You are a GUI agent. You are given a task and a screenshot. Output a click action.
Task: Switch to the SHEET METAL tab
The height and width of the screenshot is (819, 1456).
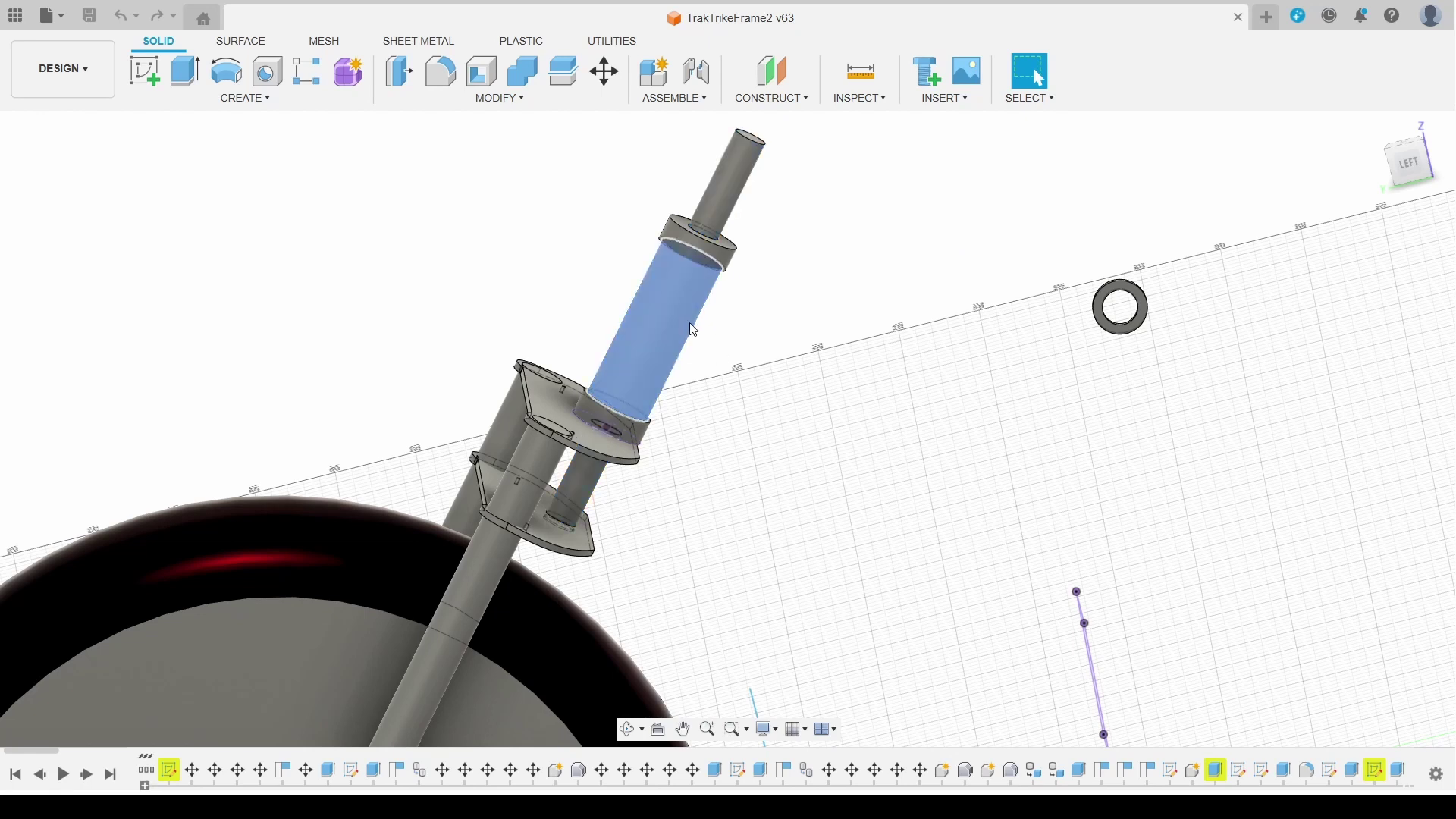pos(418,41)
